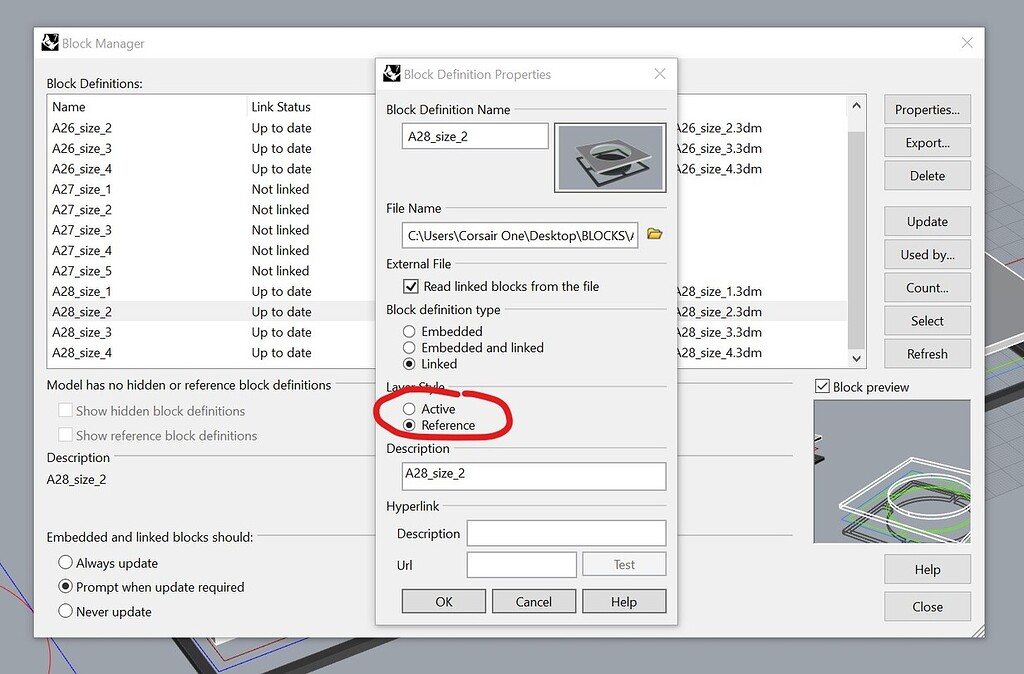Click the Url input field

521,564
